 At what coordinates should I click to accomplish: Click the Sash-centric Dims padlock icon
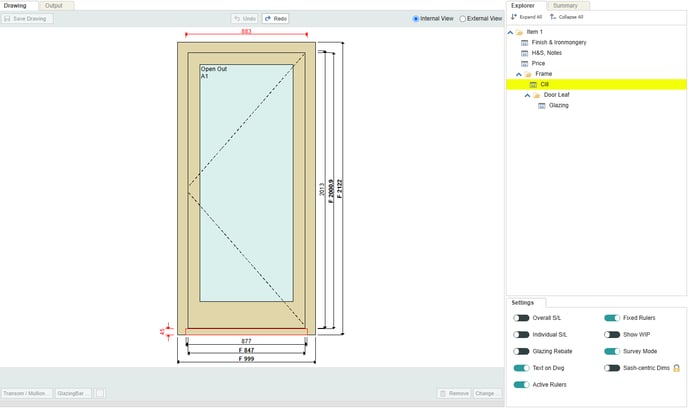pyautogui.click(x=677, y=368)
